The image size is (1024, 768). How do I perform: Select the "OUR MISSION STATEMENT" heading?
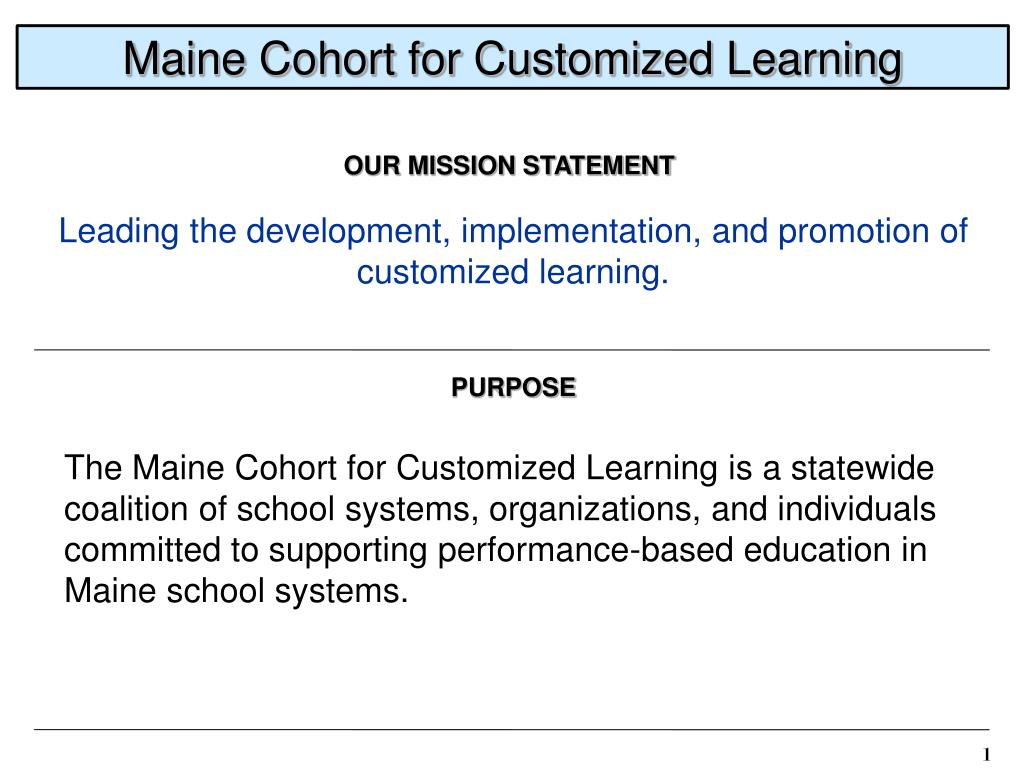(509, 166)
